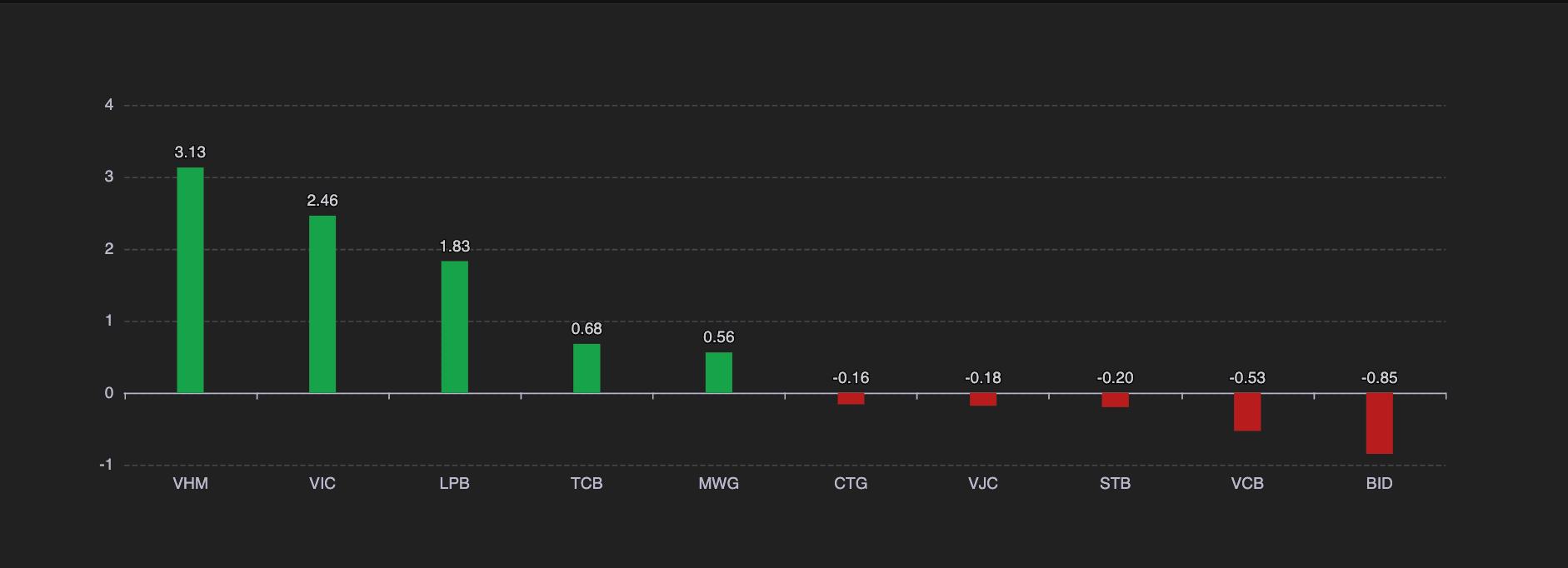Select the 0.68 value label
Screen dimensions: 1568x568
pos(587,329)
